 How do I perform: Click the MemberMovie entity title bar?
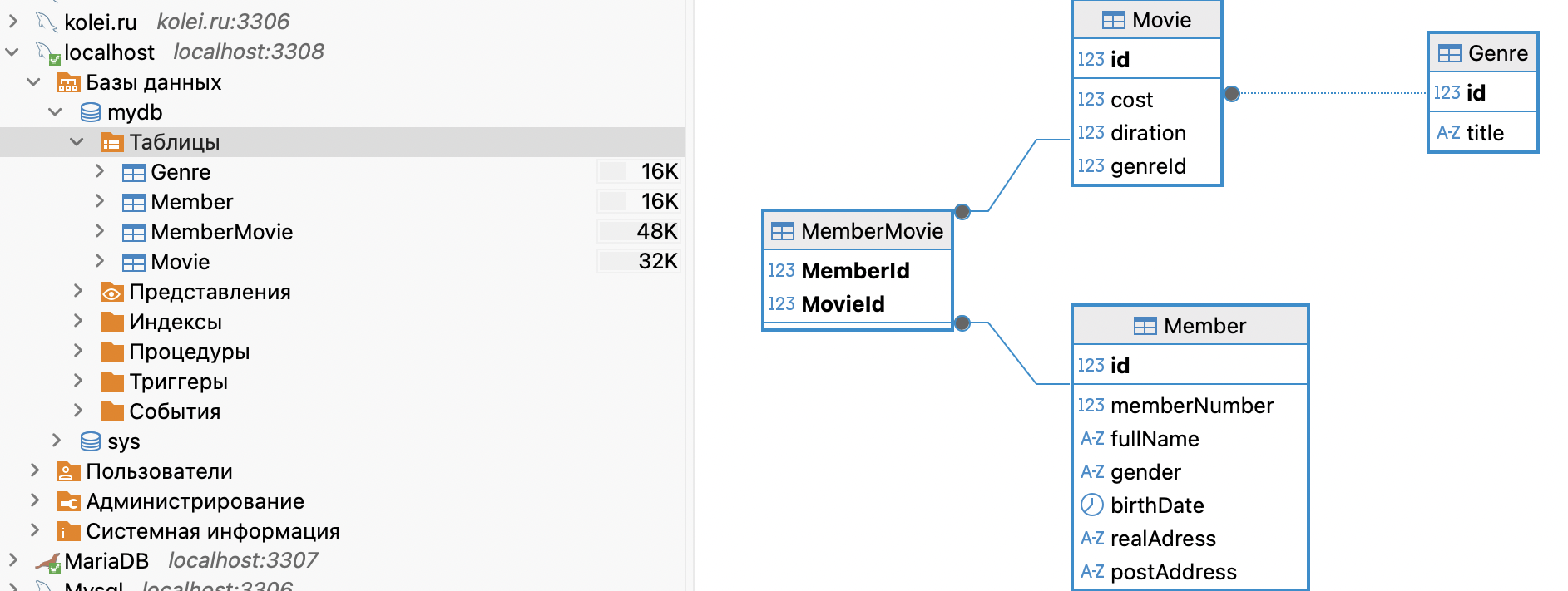pos(858,231)
